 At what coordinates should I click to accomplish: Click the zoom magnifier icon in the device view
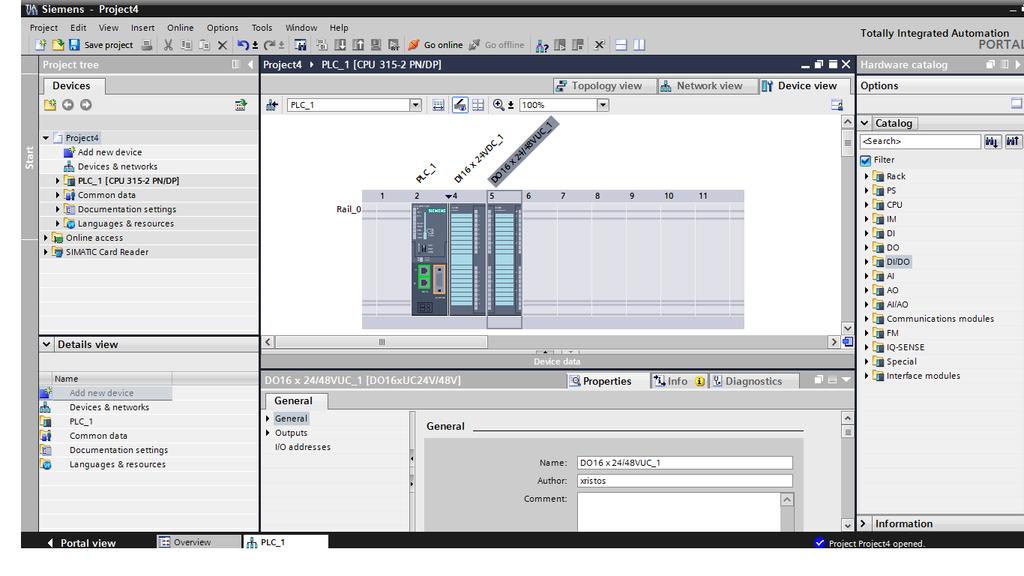(498, 104)
